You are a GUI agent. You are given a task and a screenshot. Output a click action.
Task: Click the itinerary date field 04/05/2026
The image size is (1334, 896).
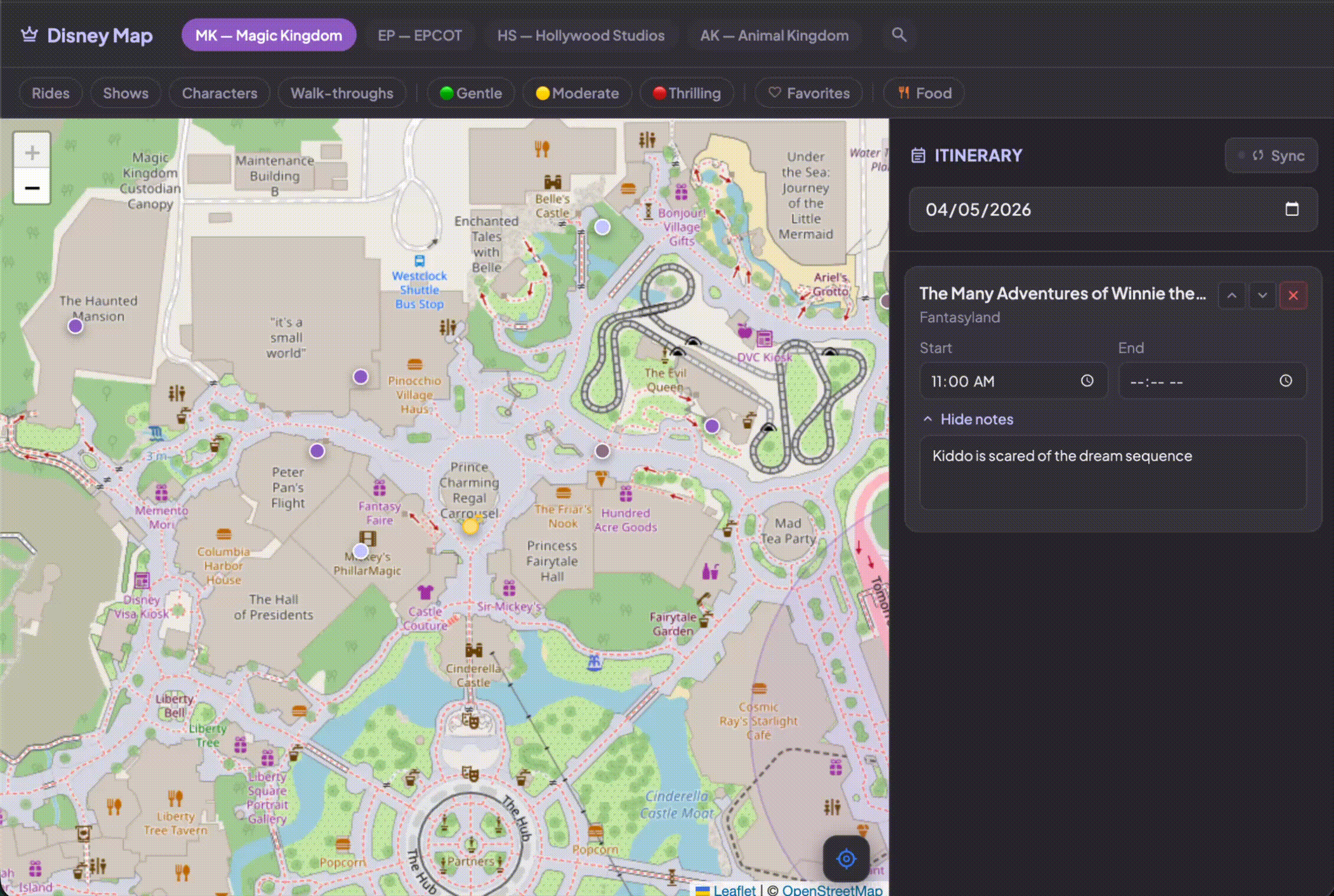click(1113, 209)
